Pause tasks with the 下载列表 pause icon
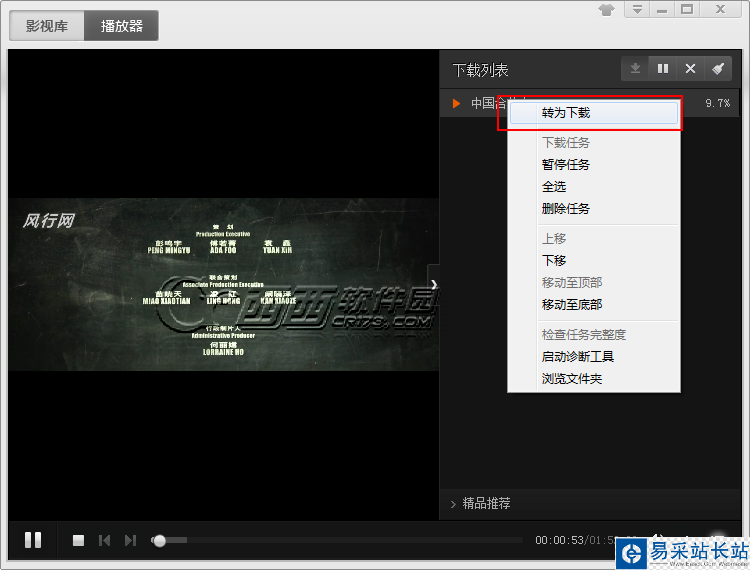This screenshot has height=570, width=750. [x=662, y=69]
